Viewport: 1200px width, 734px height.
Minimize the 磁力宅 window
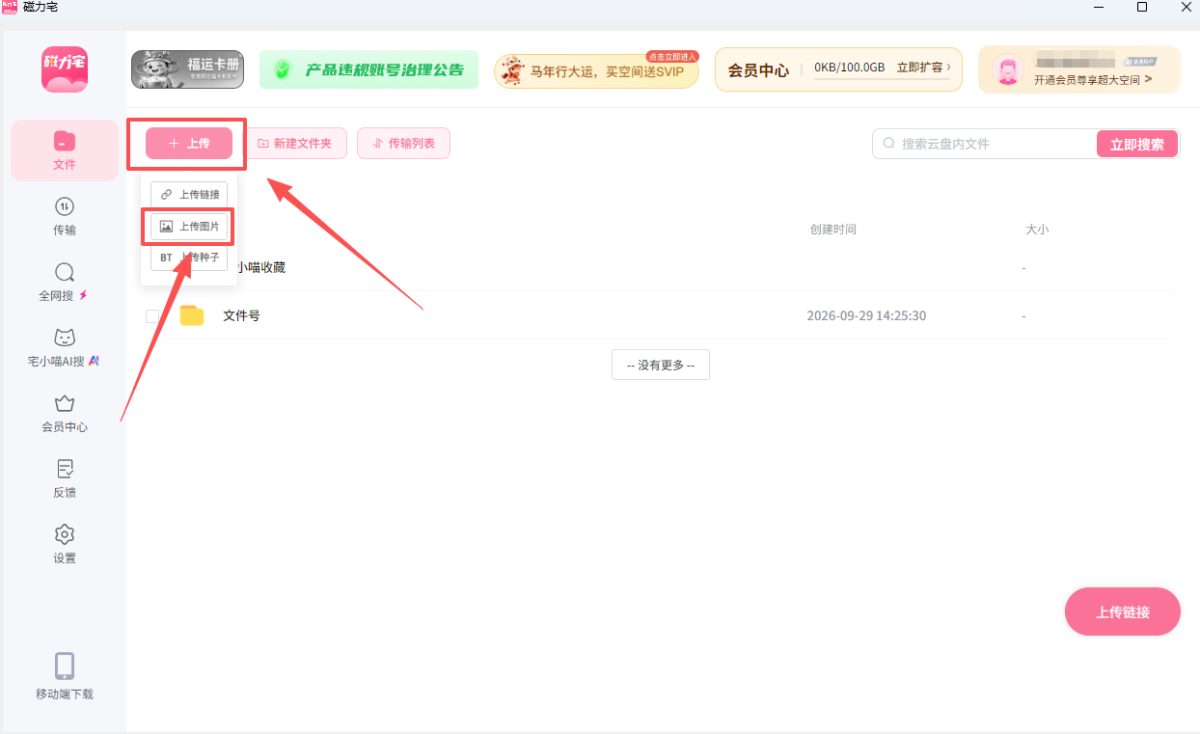click(1101, 7)
